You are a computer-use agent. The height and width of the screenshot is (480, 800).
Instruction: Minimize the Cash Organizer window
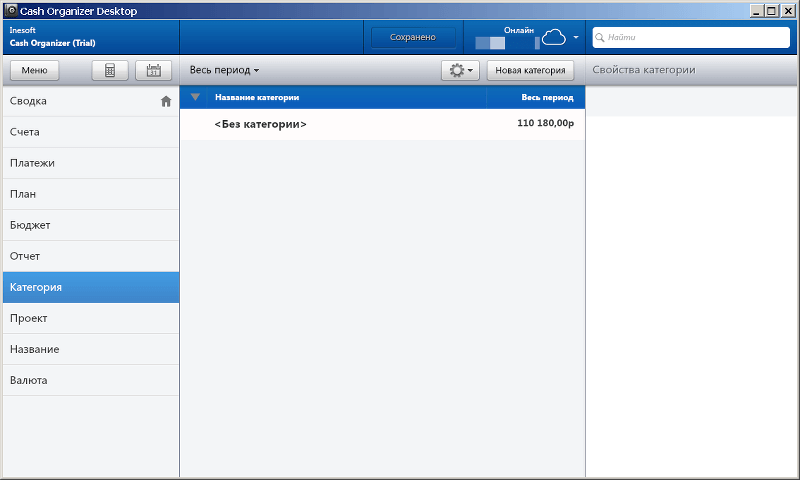point(757,11)
